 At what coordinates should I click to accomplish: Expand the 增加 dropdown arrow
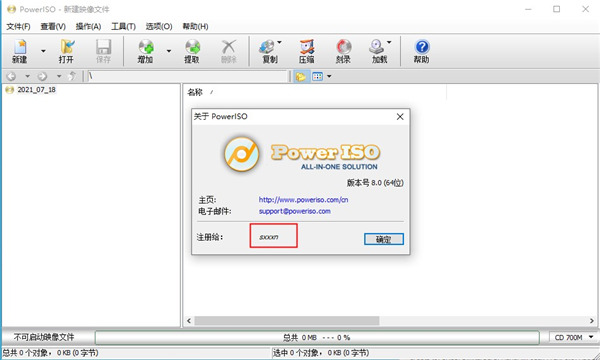(x=169, y=51)
